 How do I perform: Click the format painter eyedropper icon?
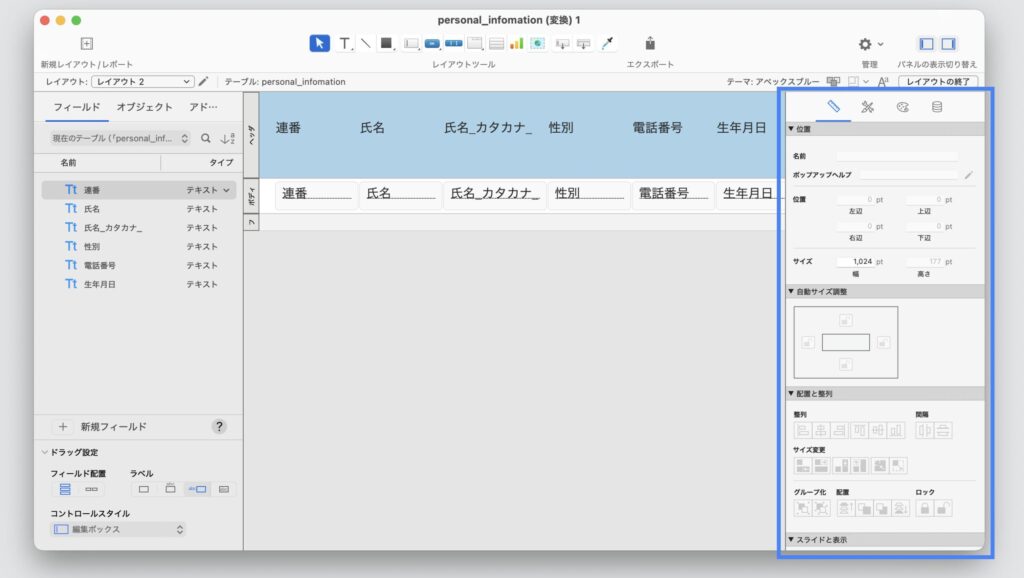(x=608, y=43)
